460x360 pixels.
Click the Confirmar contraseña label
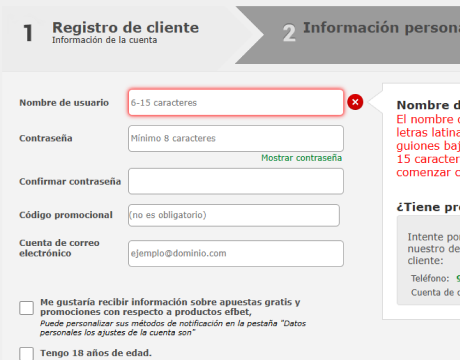[70, 182]
